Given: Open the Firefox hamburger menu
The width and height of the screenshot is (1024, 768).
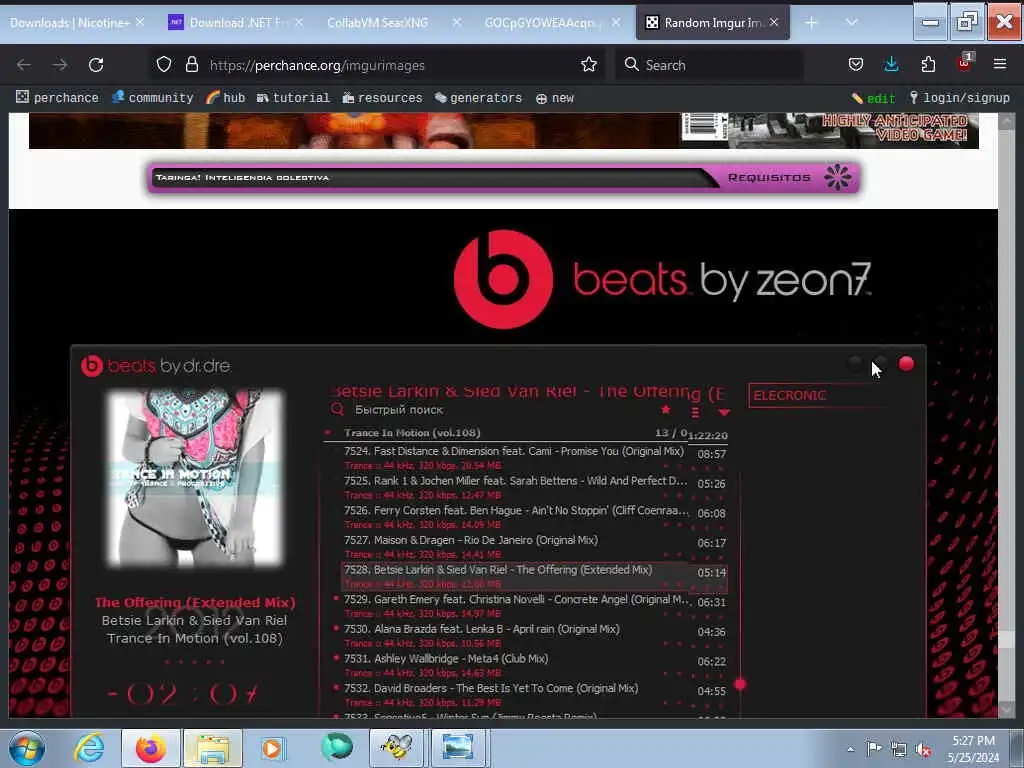Looking at the screenshot, I should [1000, 65].
